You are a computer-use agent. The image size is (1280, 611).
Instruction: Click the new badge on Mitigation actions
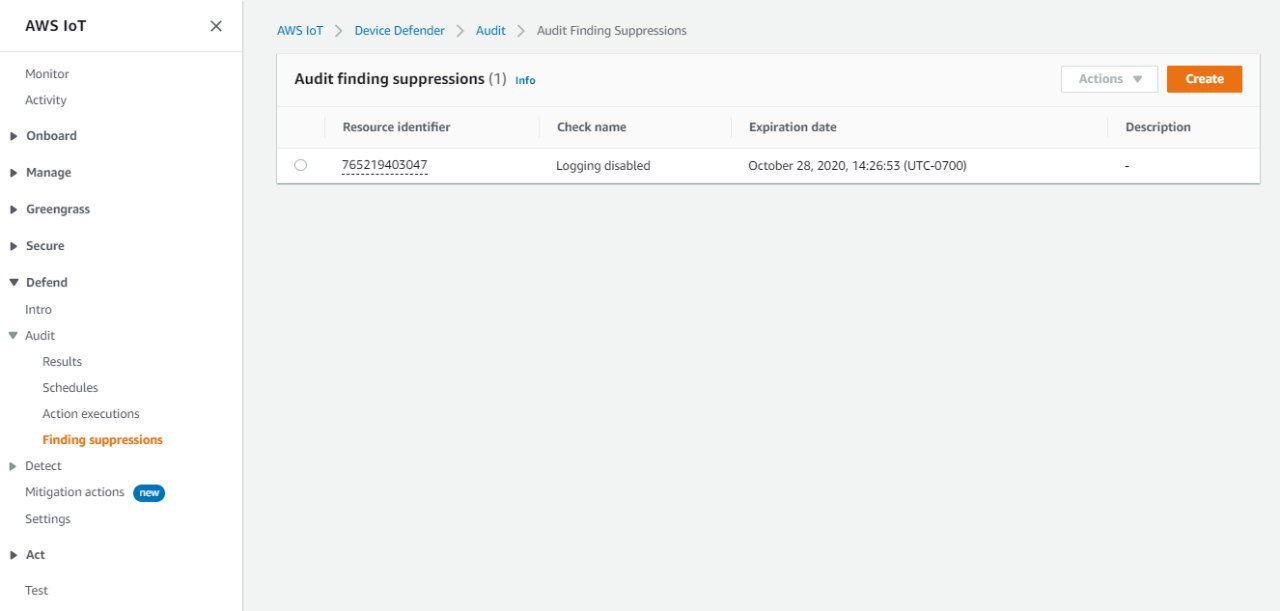point(148,492)
